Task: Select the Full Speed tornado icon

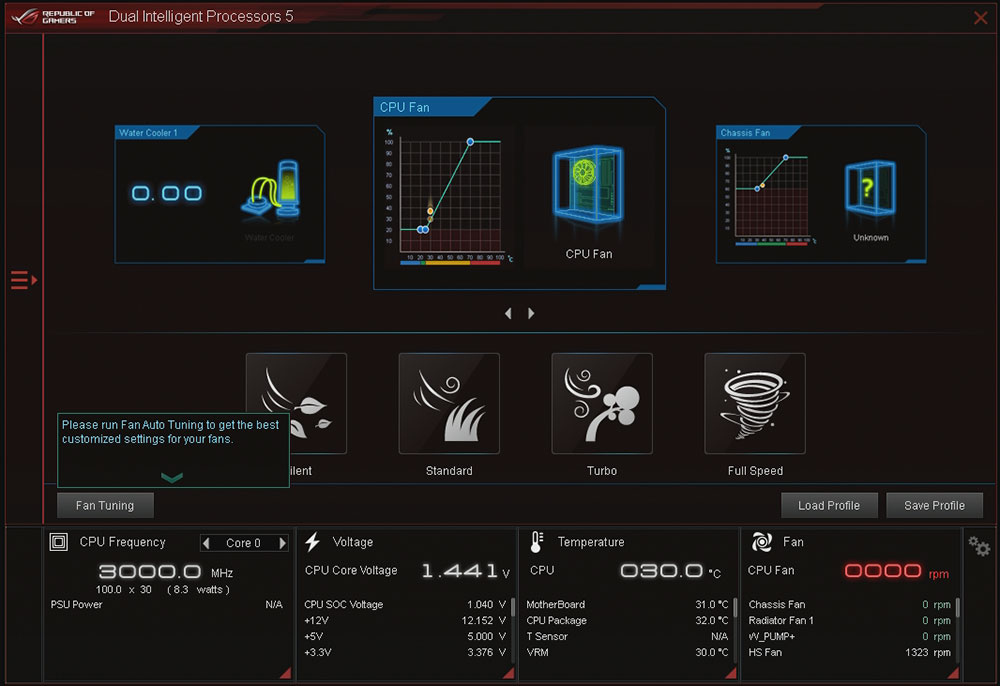Action: tap(755, 403)
